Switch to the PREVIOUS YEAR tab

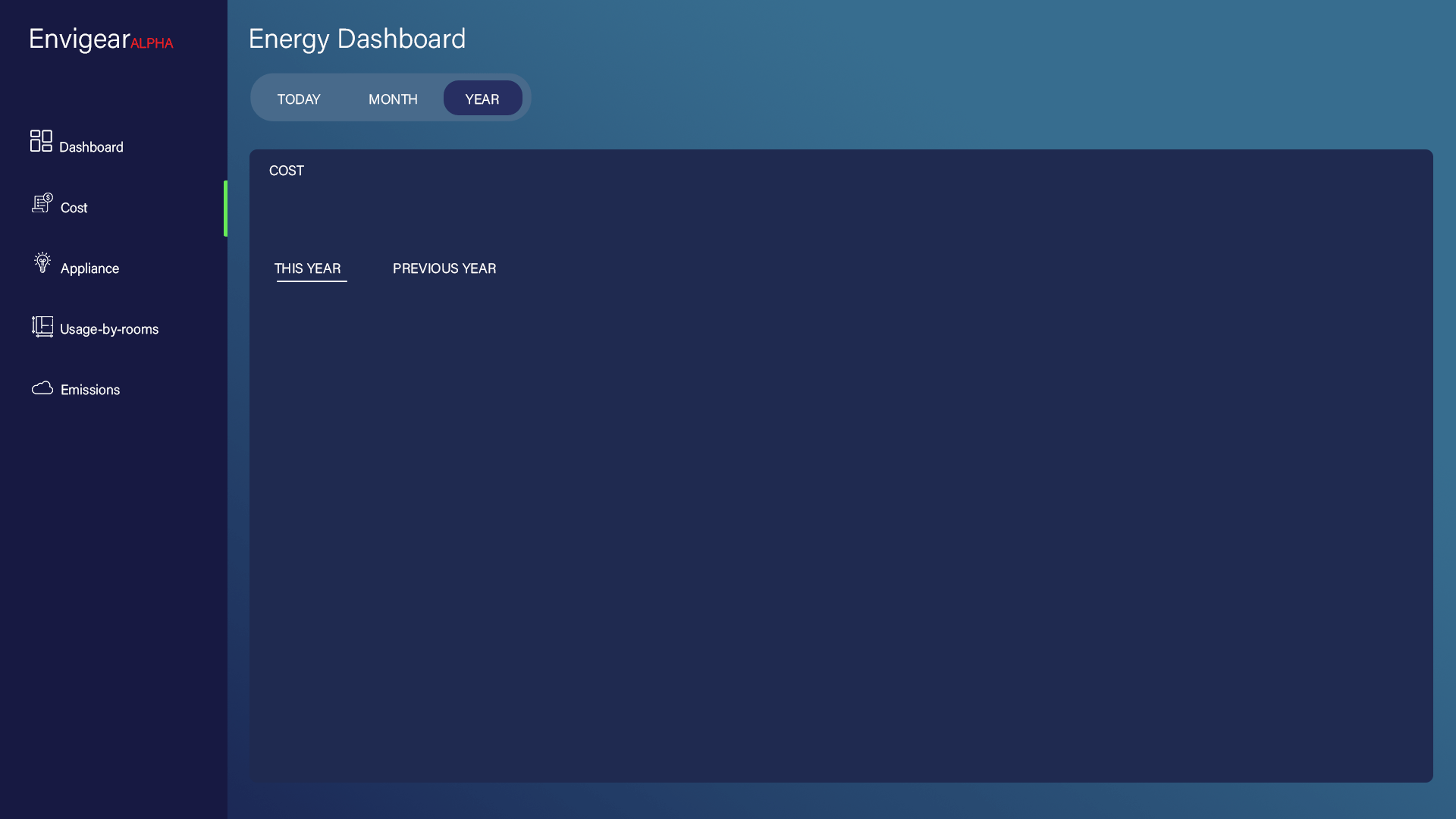tap(444, 268)
